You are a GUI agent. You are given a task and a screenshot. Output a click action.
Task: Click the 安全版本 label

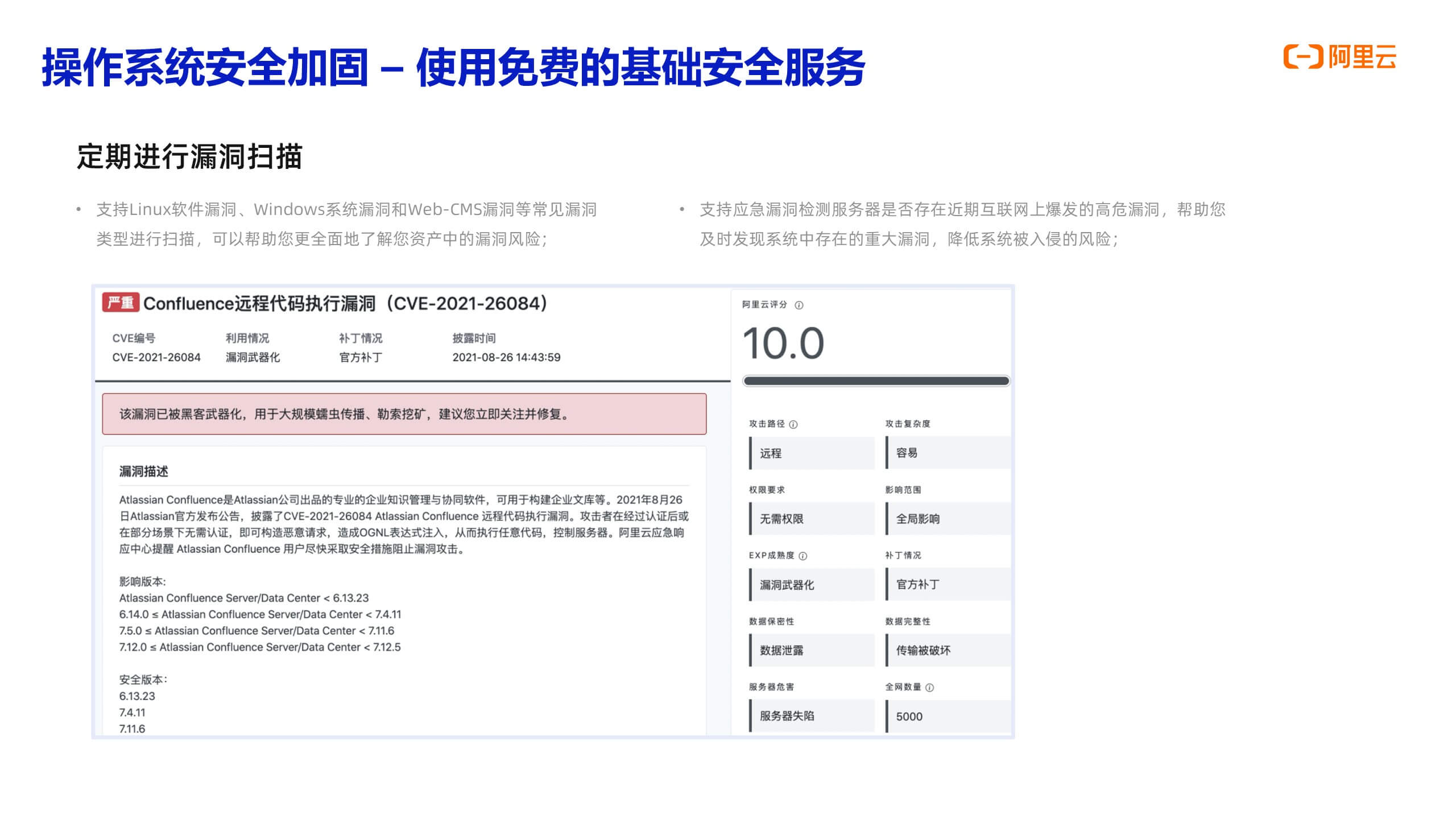point(143,680)
